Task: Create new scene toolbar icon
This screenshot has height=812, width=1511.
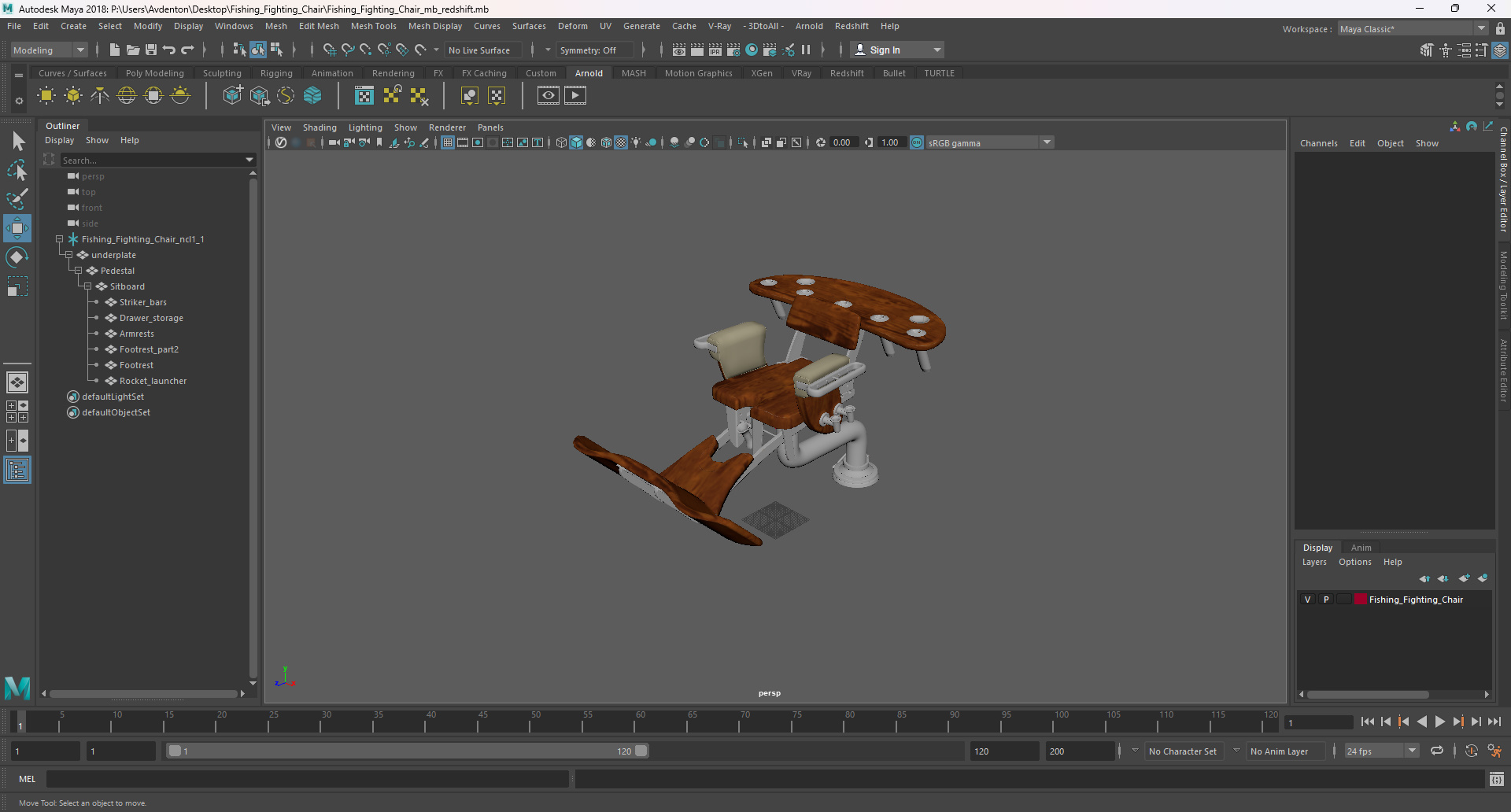Action: pyautogui.click(x=115, y=50)
